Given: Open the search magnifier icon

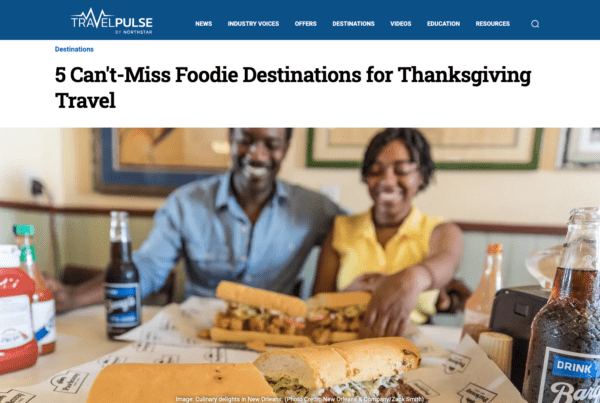Looking at the screenshot, I should point(535,24).
